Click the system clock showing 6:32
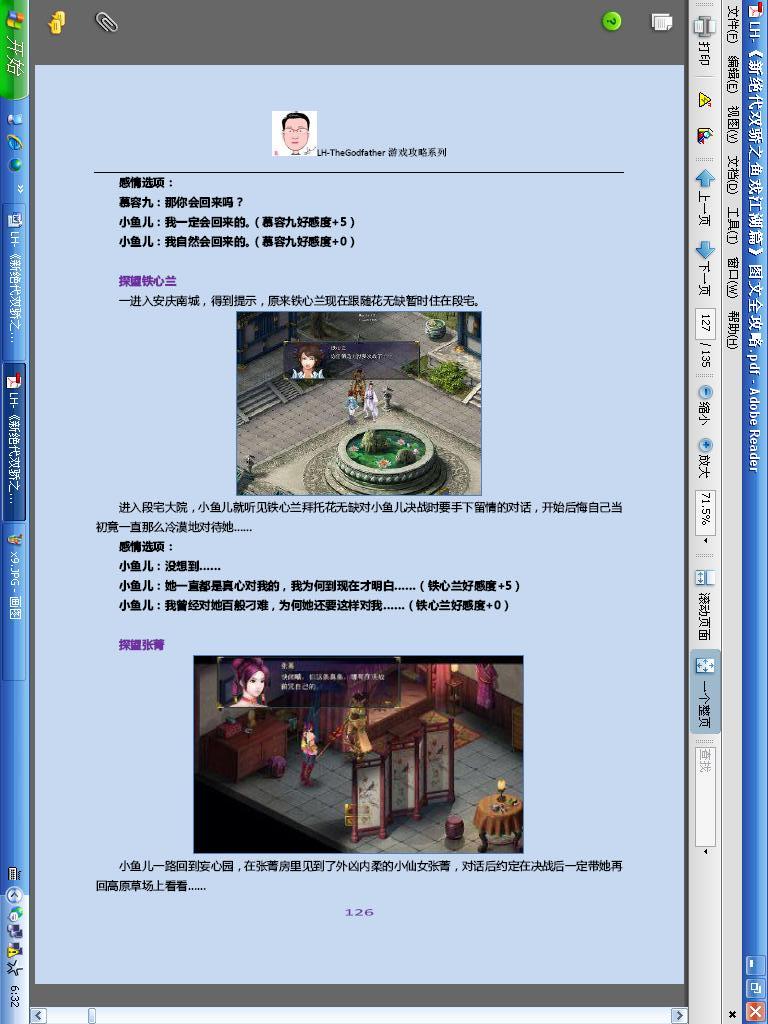Viewport: 768px width, 1024px height. tap(14, 996)
